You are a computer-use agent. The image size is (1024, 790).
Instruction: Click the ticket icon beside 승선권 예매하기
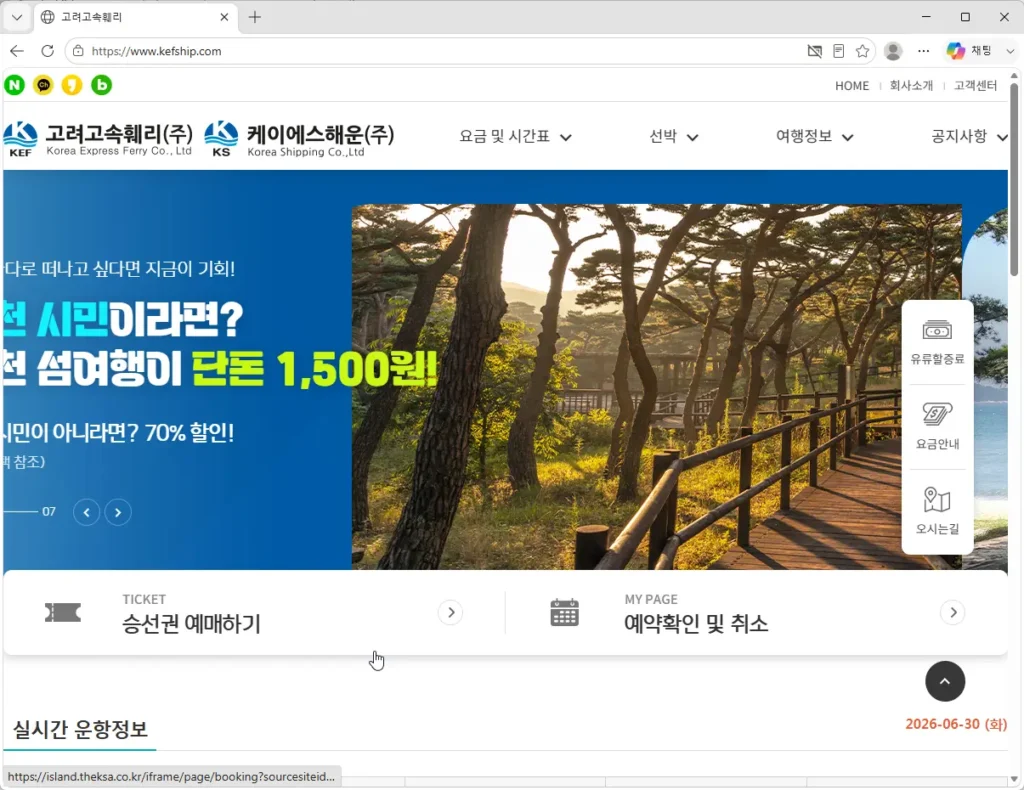[x=63, y=612]
